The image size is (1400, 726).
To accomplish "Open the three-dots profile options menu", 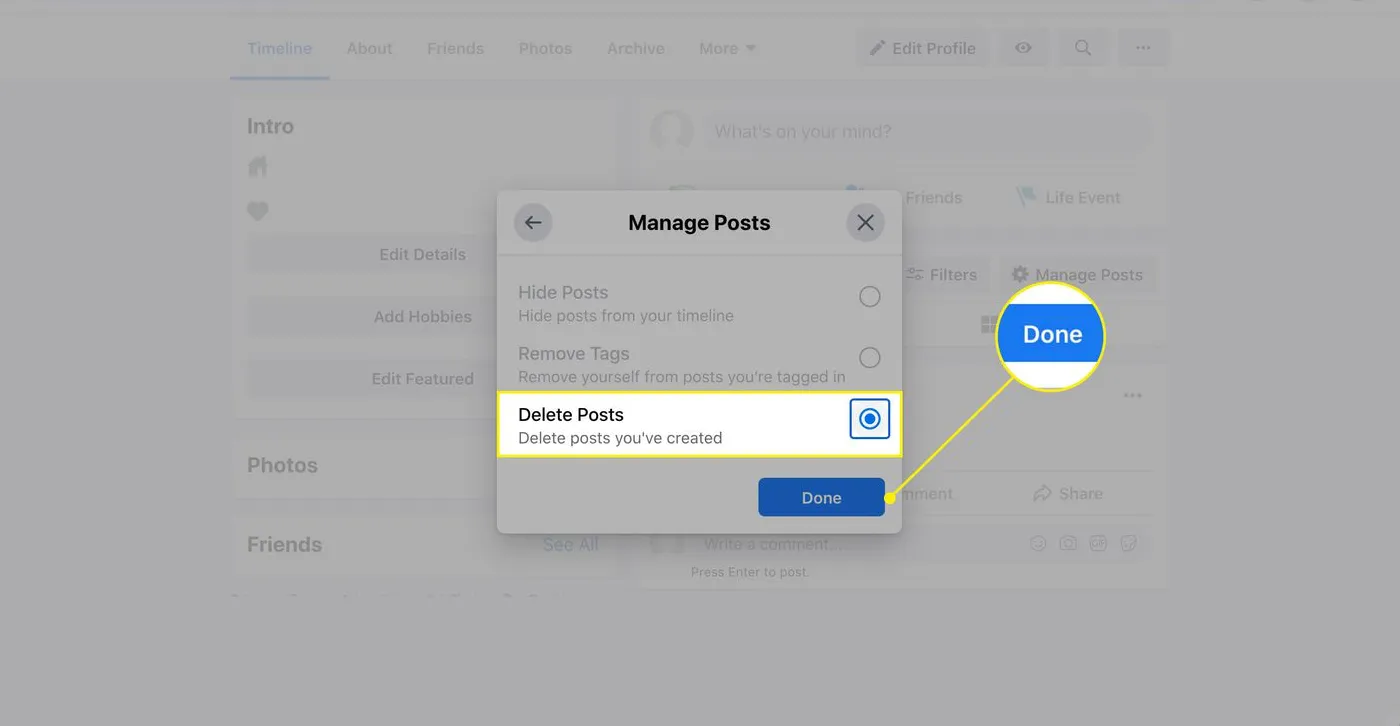I will (1143, 48).
